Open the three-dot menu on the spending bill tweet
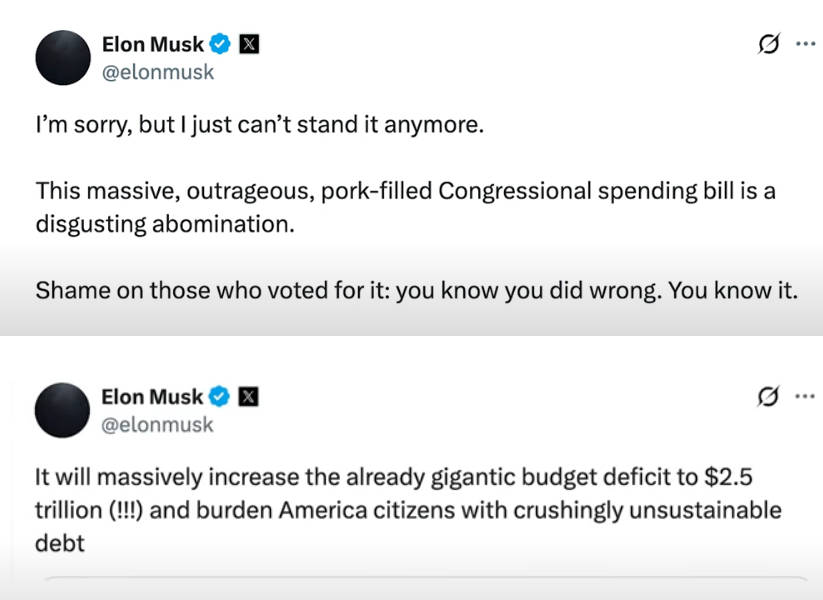The height and width of the screenshot is (600, 823). [x=806, y=44]
